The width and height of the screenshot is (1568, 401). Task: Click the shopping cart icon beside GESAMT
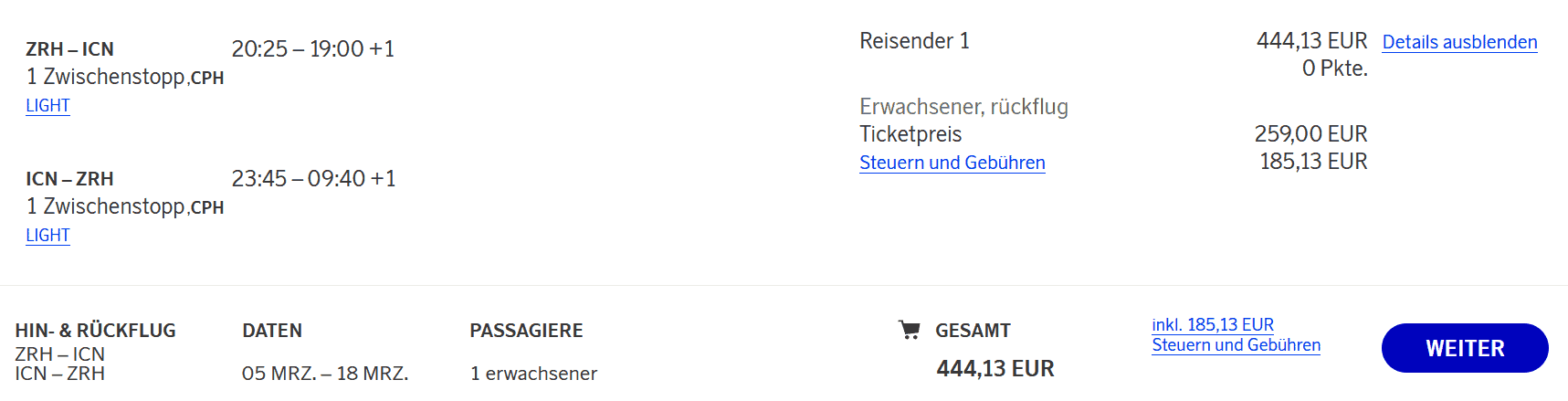click(x=909, y=330)
